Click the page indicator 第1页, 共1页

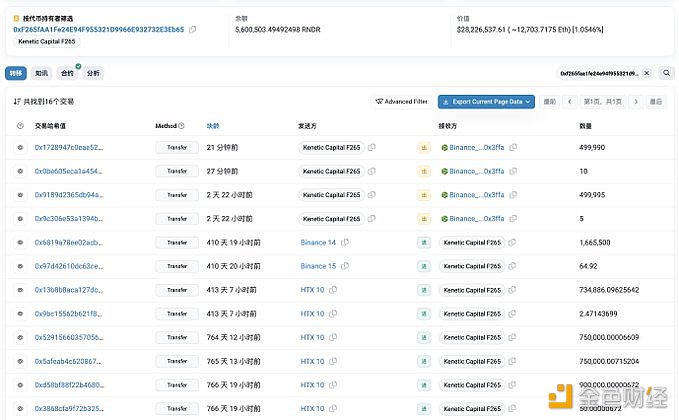(603, 102)
